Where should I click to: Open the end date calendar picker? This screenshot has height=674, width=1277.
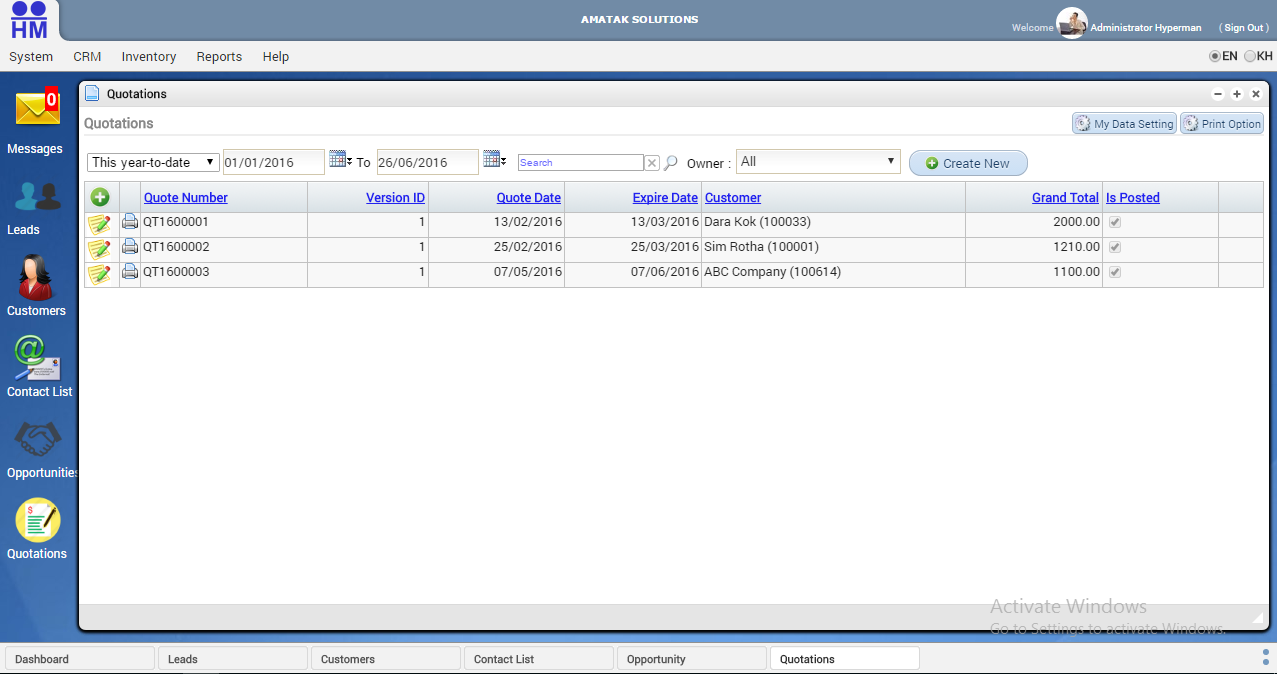tap(494, 160)
